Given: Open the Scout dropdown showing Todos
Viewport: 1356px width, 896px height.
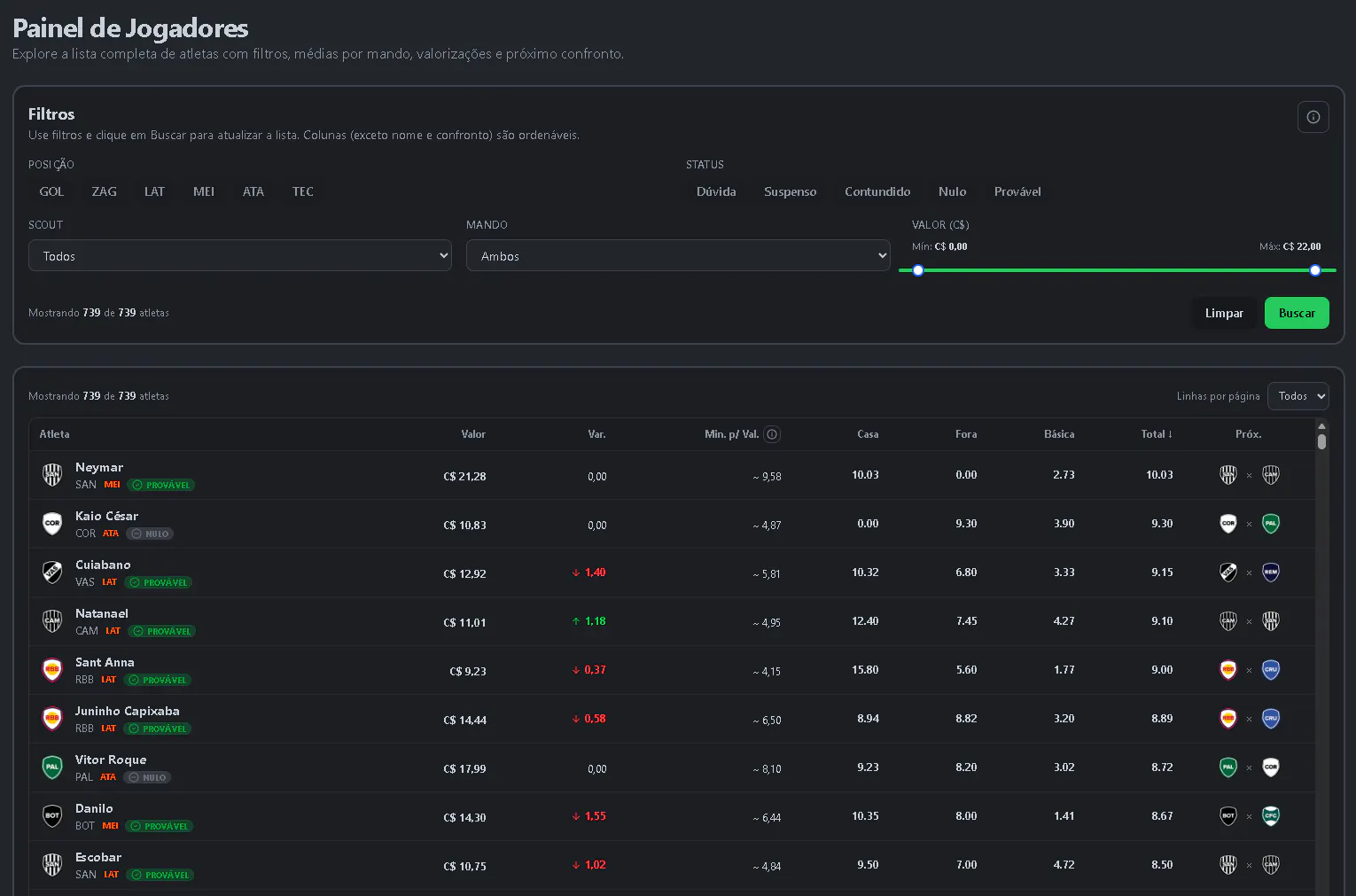Looking at the screenshot, I should (240, 255).
